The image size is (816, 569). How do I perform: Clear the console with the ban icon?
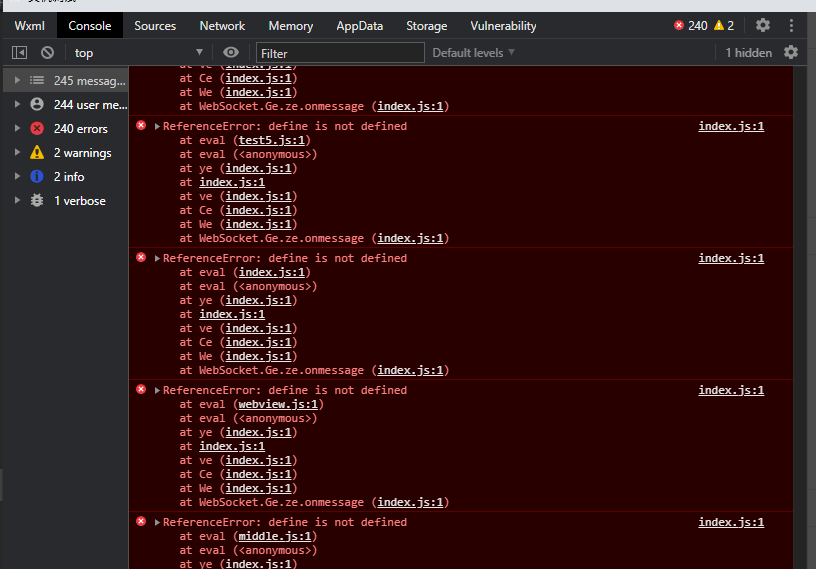(x=47, y=53)
